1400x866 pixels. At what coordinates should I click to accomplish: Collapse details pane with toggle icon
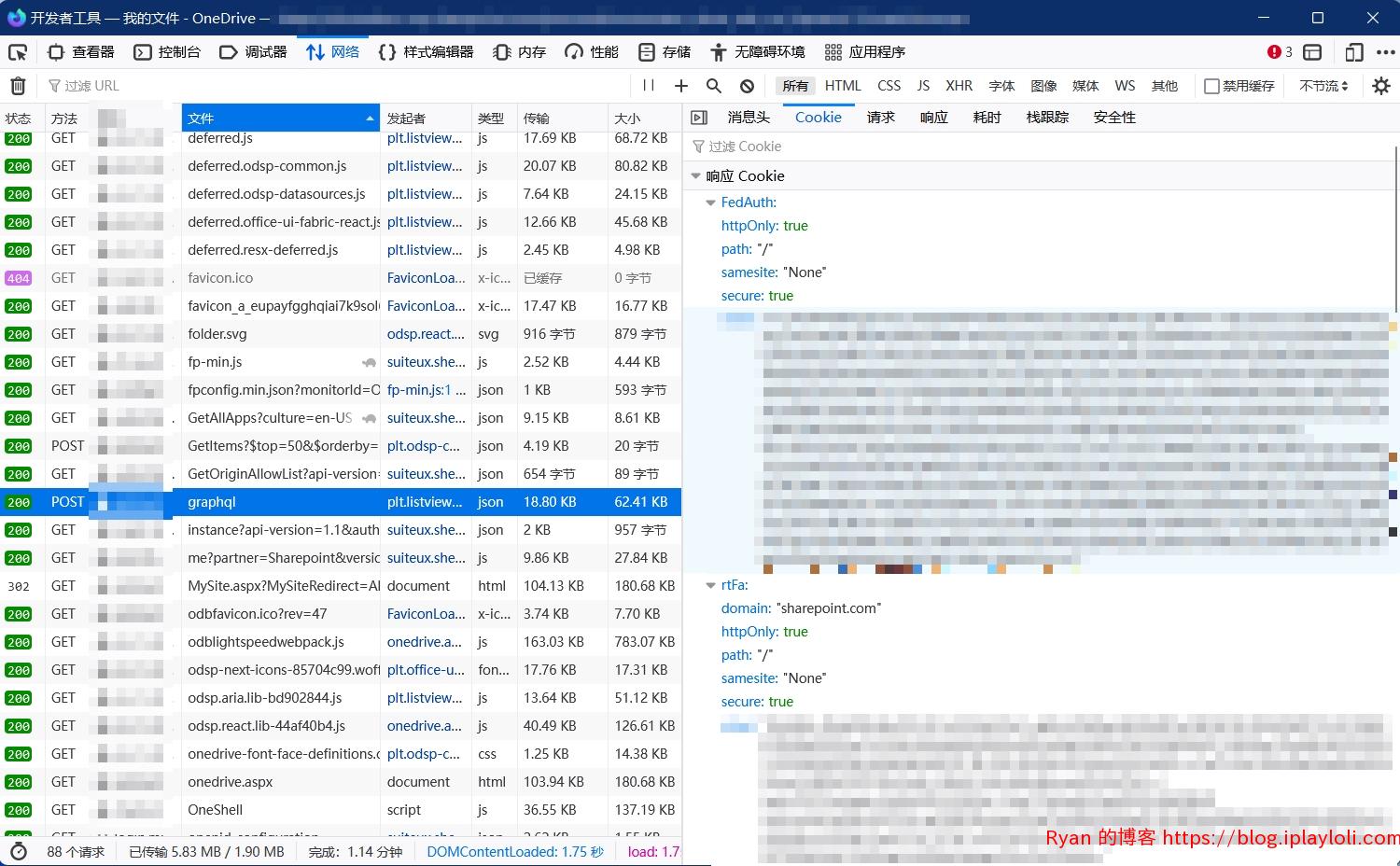pyautogui.click(x=699, y=118)
